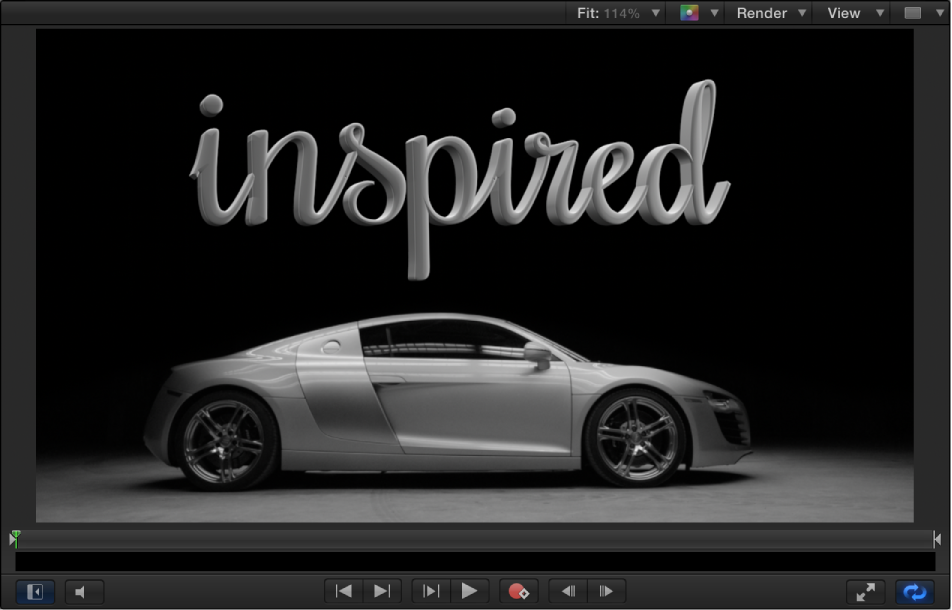Click the record button between transport controls
The image size is (952, 610).
click(519, 591)
